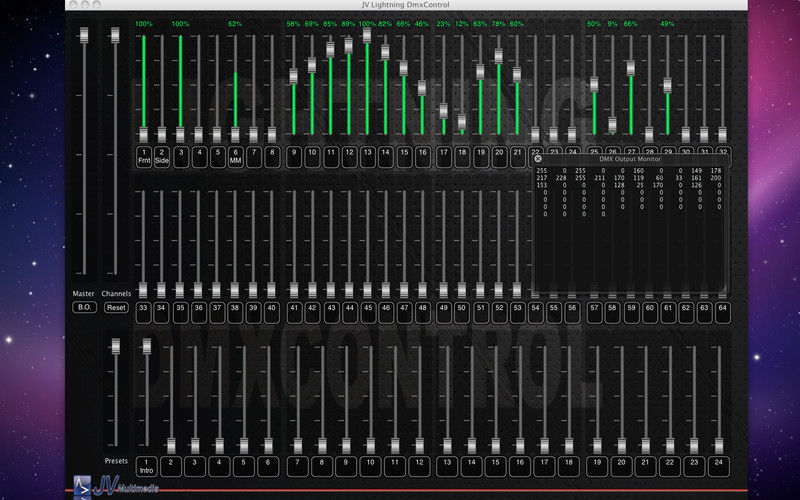
Task: Select channel 64 button
Action: pos(722,313)
